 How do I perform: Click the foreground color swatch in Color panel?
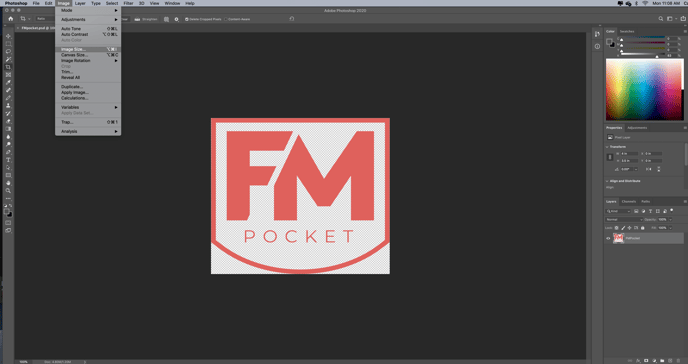pyautogui.click(x=609, y=41)
